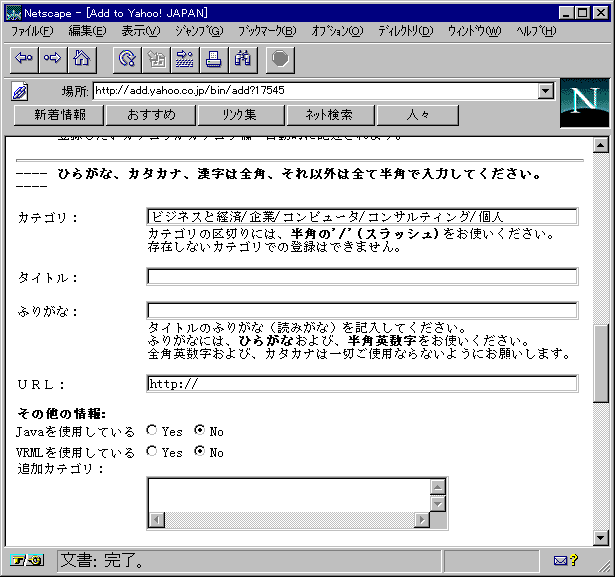
Task: Stop loading with the Stop icon
Action: (x=280, y=60)
